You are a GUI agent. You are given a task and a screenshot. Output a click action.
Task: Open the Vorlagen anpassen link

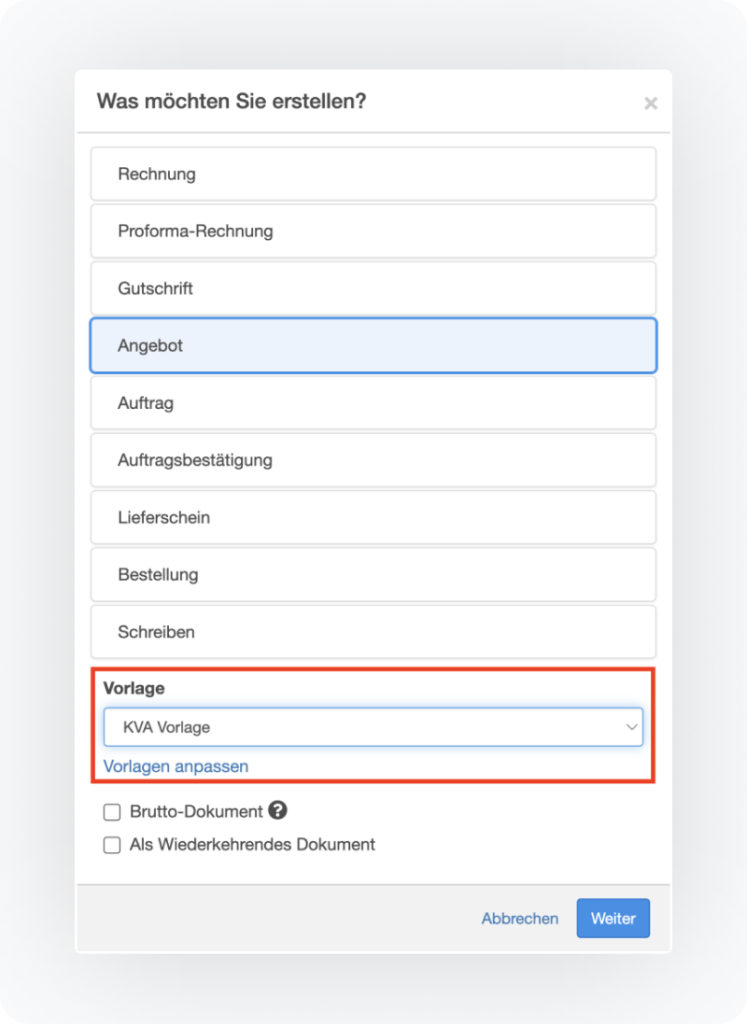(176, 766)
